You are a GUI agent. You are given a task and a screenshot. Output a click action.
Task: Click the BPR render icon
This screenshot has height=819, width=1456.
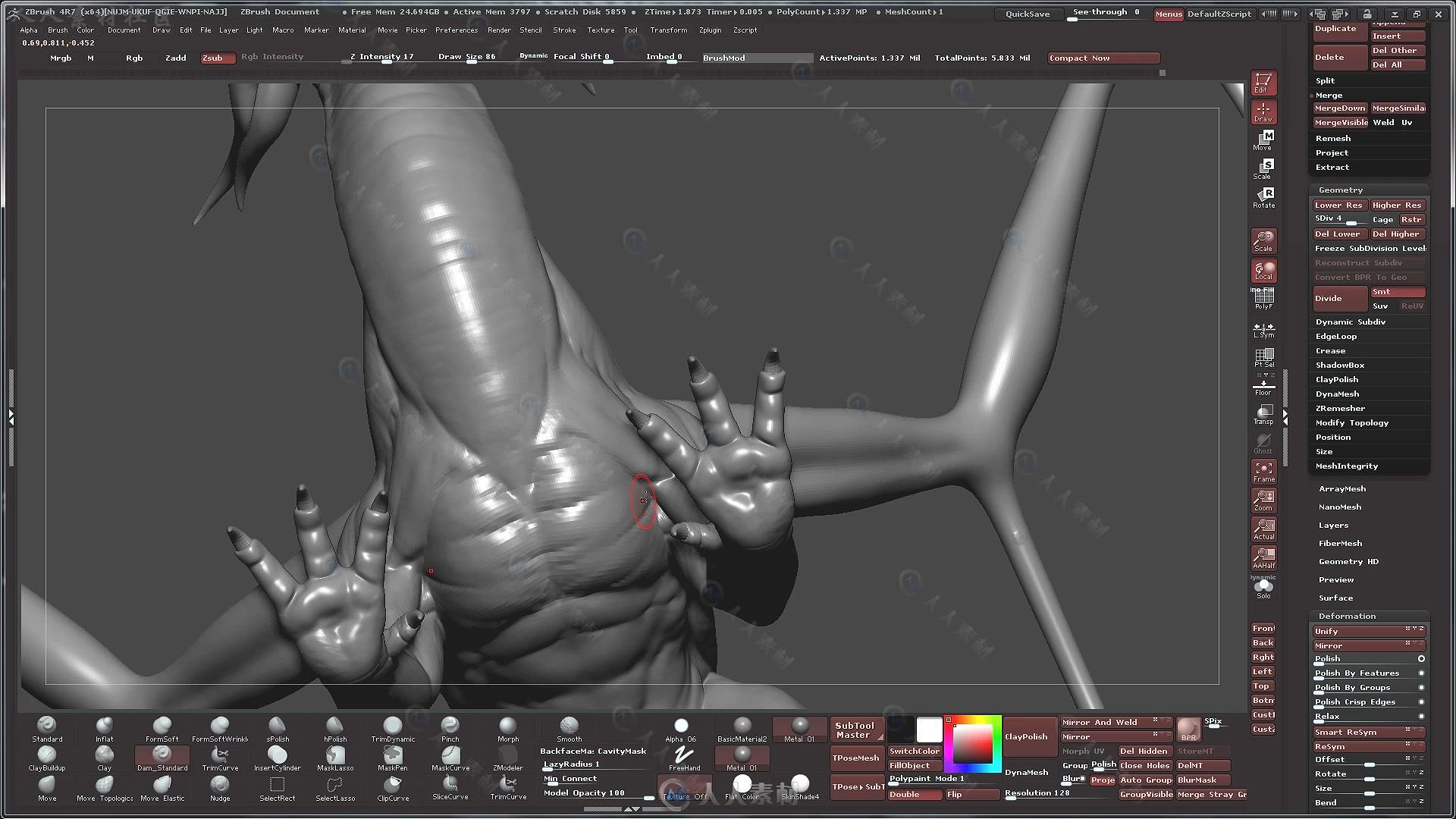click(1189, 730)
